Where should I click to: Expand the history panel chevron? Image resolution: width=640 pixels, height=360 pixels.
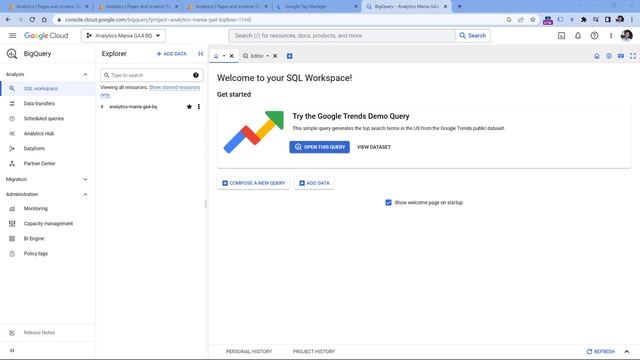pyautogui.click(x=627, y=351)
